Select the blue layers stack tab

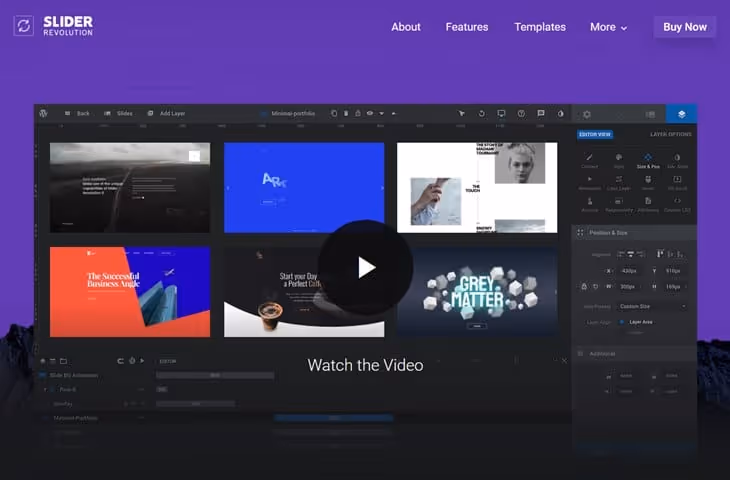tap(682, 114)
